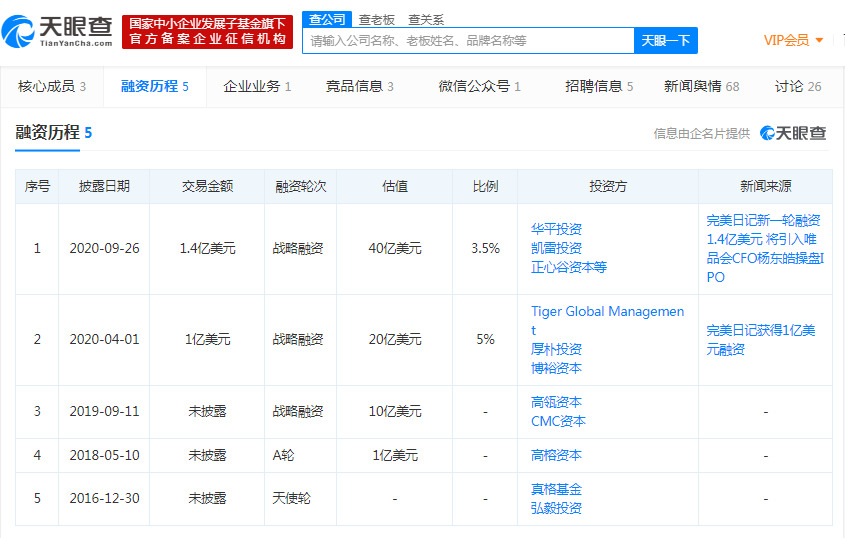Screen dimensions: 845x538
Task: Open the 竞品信息 3 tab
Action: [359, 86]
